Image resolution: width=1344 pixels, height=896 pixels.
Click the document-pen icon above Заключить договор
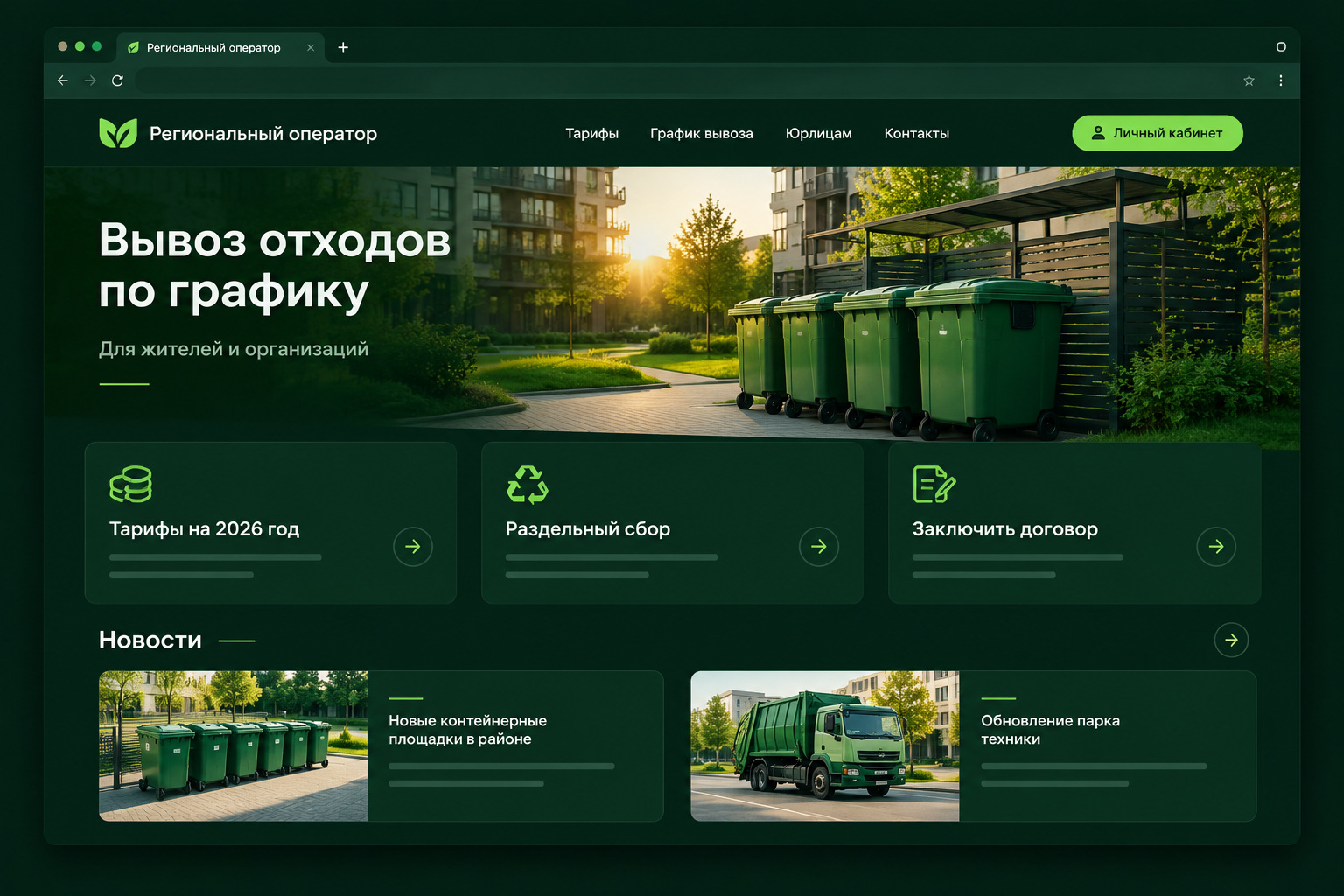click(934, 484)
